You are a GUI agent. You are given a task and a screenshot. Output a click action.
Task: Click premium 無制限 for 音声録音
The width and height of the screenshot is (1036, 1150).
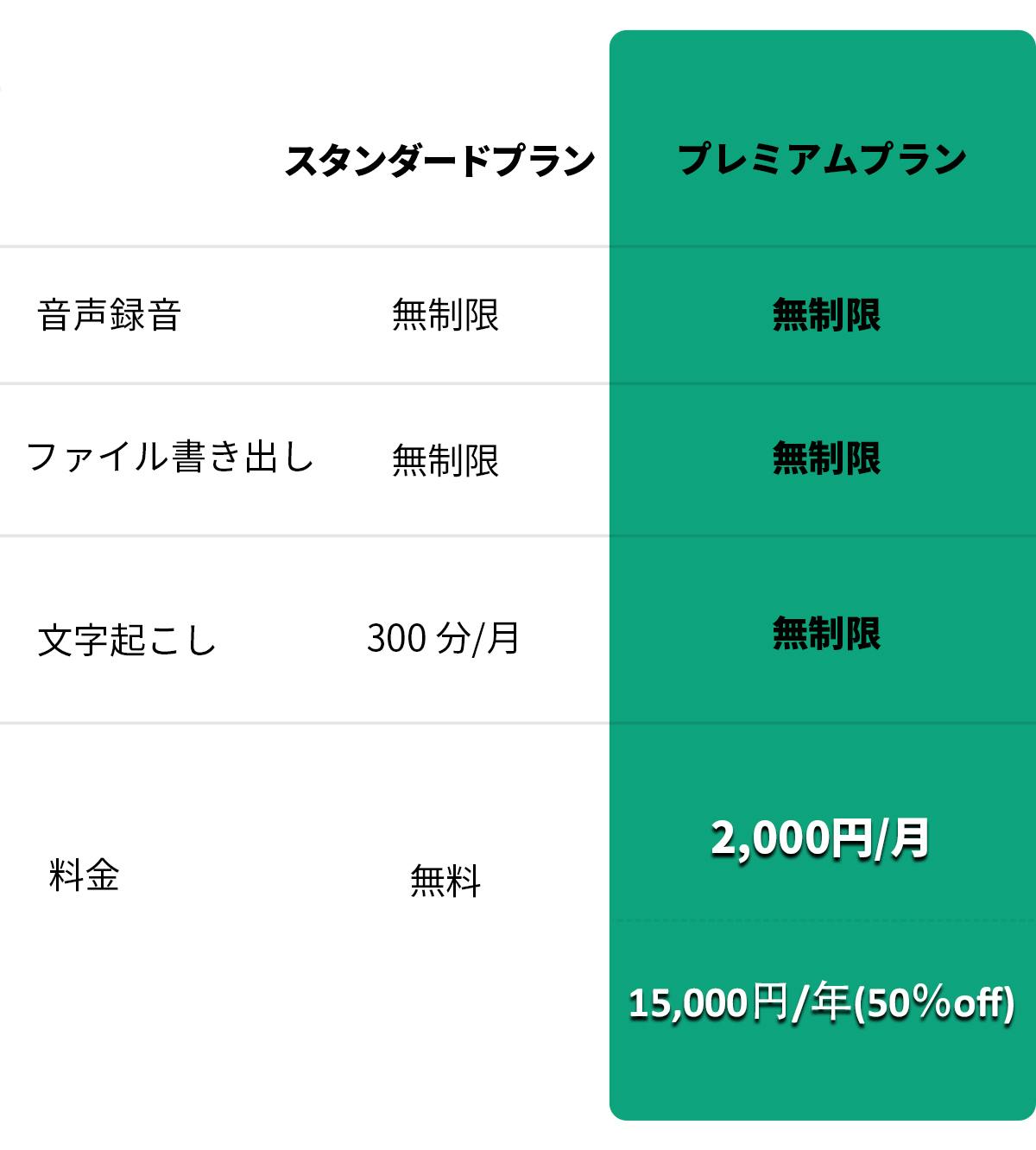coord(826,315)
